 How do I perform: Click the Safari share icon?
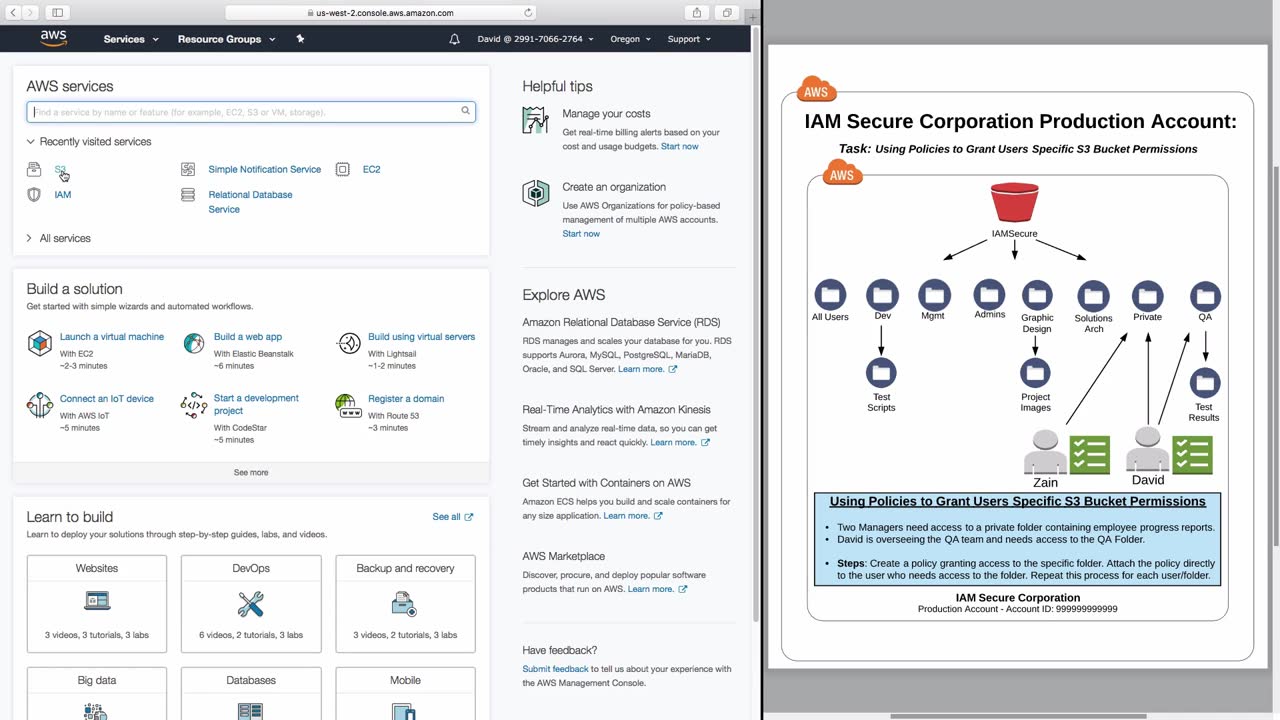point(697,13)
